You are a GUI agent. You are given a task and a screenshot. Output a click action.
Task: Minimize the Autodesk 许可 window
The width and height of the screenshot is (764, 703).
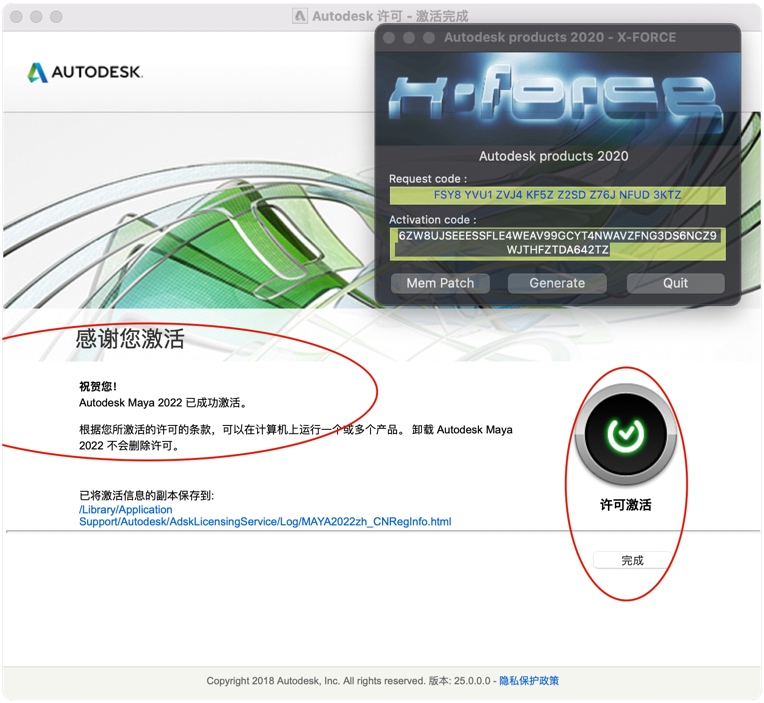pyautogui.click(x=36, y=17)
